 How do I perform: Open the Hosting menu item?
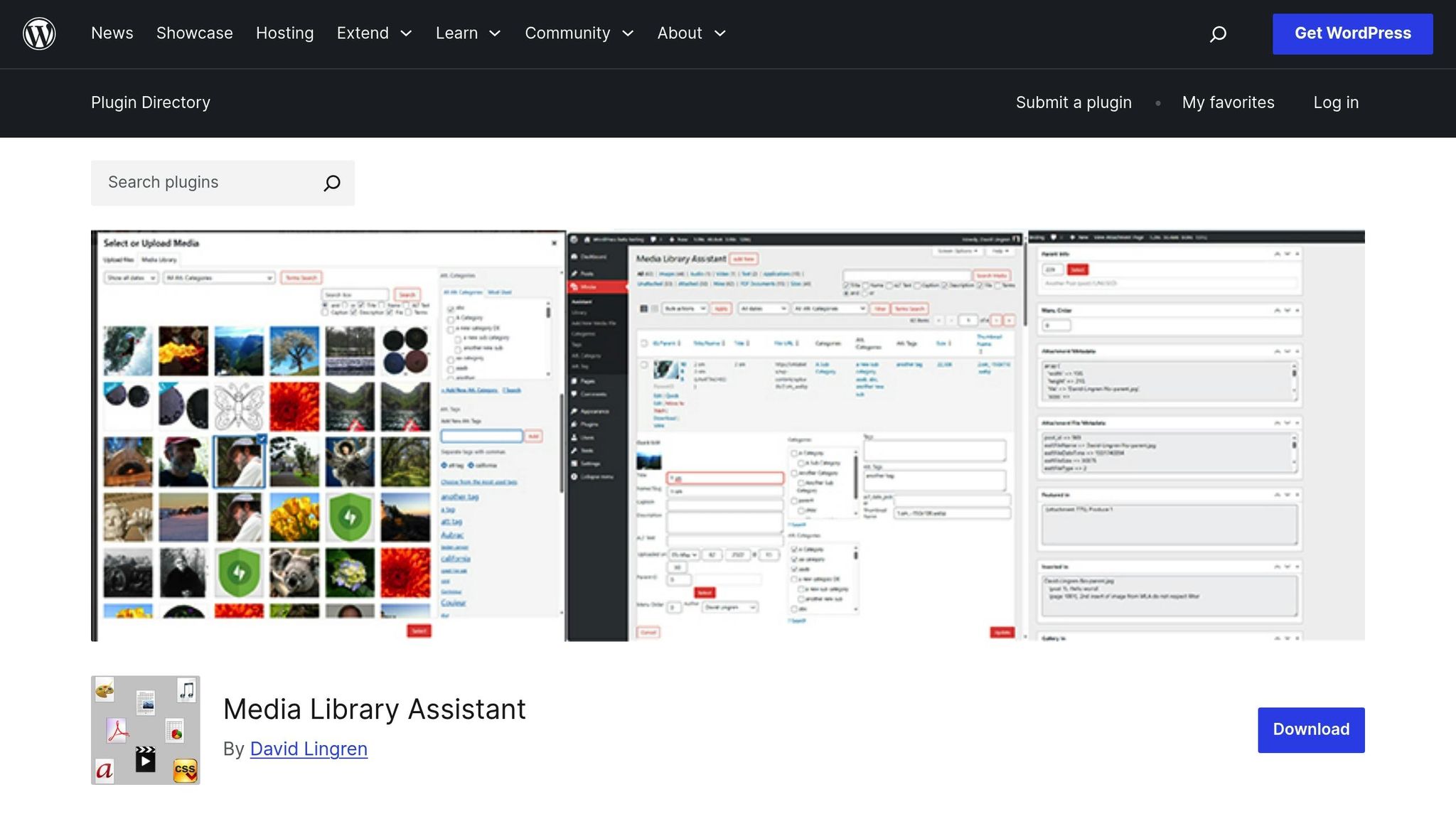(284, 33)
